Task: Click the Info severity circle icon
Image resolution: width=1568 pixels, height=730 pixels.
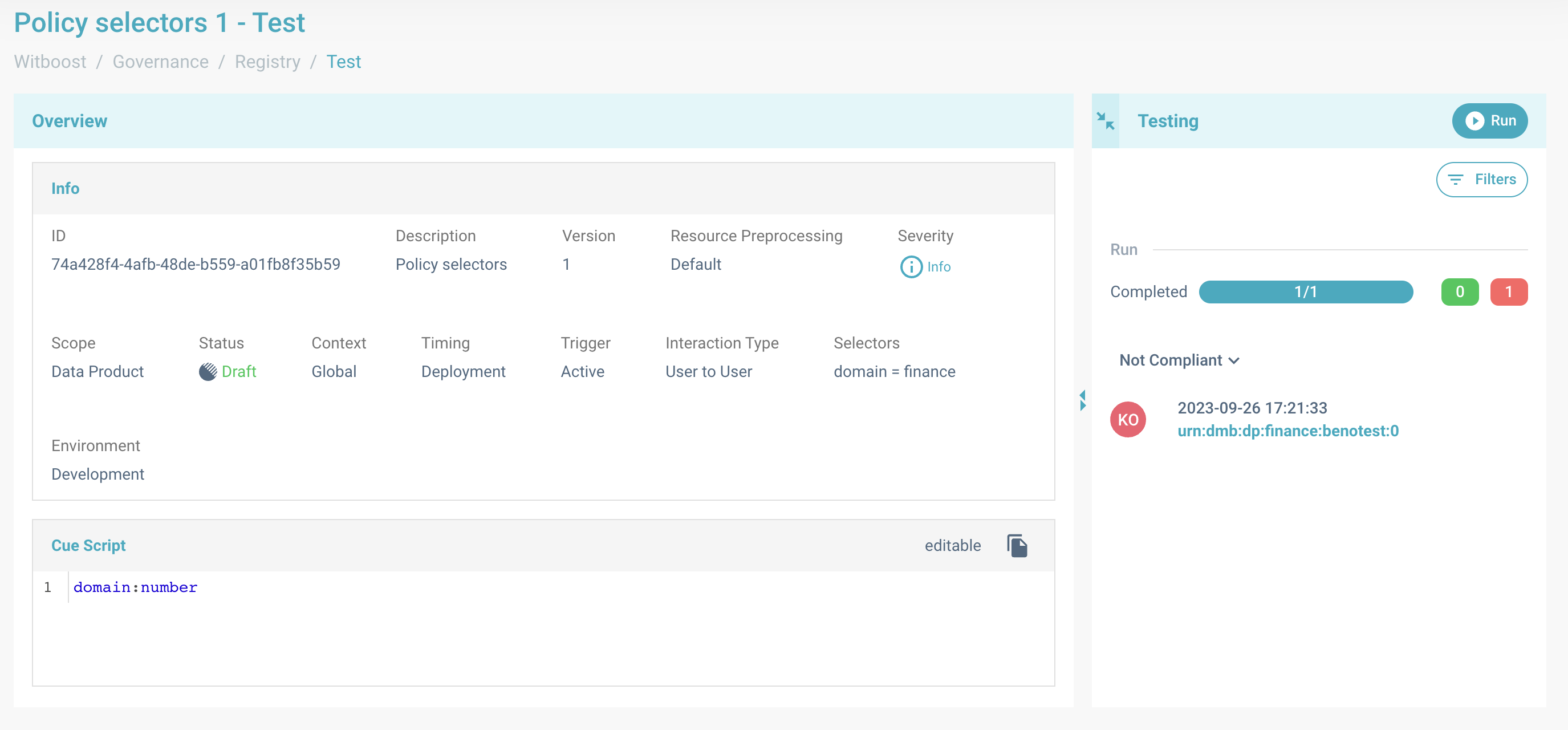Action: tap(911, 267)
